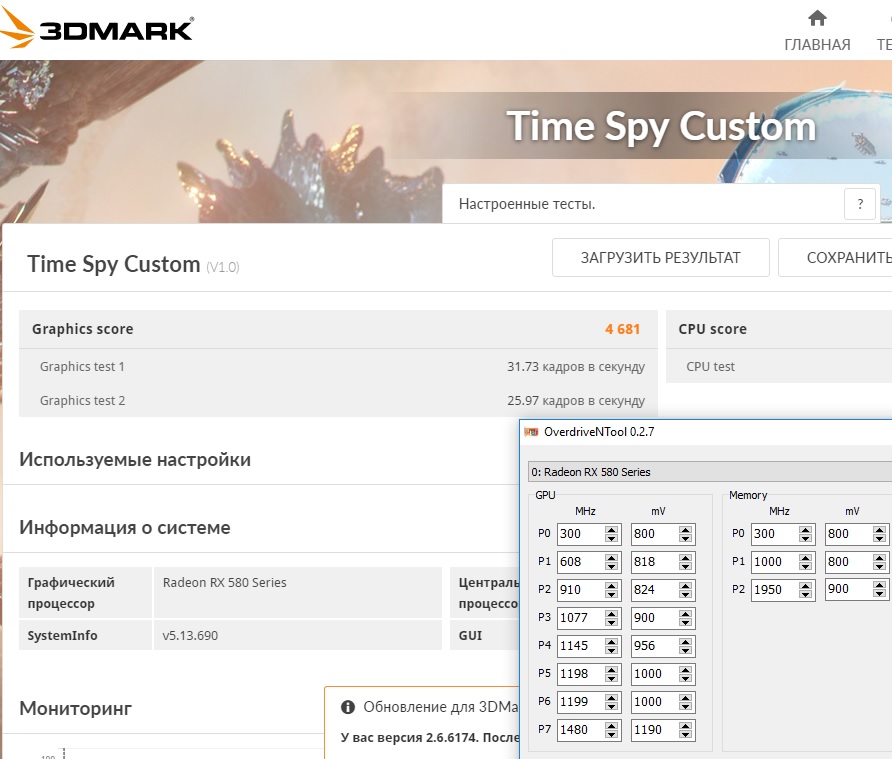Image resolution: width=892 pixels, height=759 pixels.
Task: Increase GPU P6 MHz with up arrow
Action: [612, 697]
